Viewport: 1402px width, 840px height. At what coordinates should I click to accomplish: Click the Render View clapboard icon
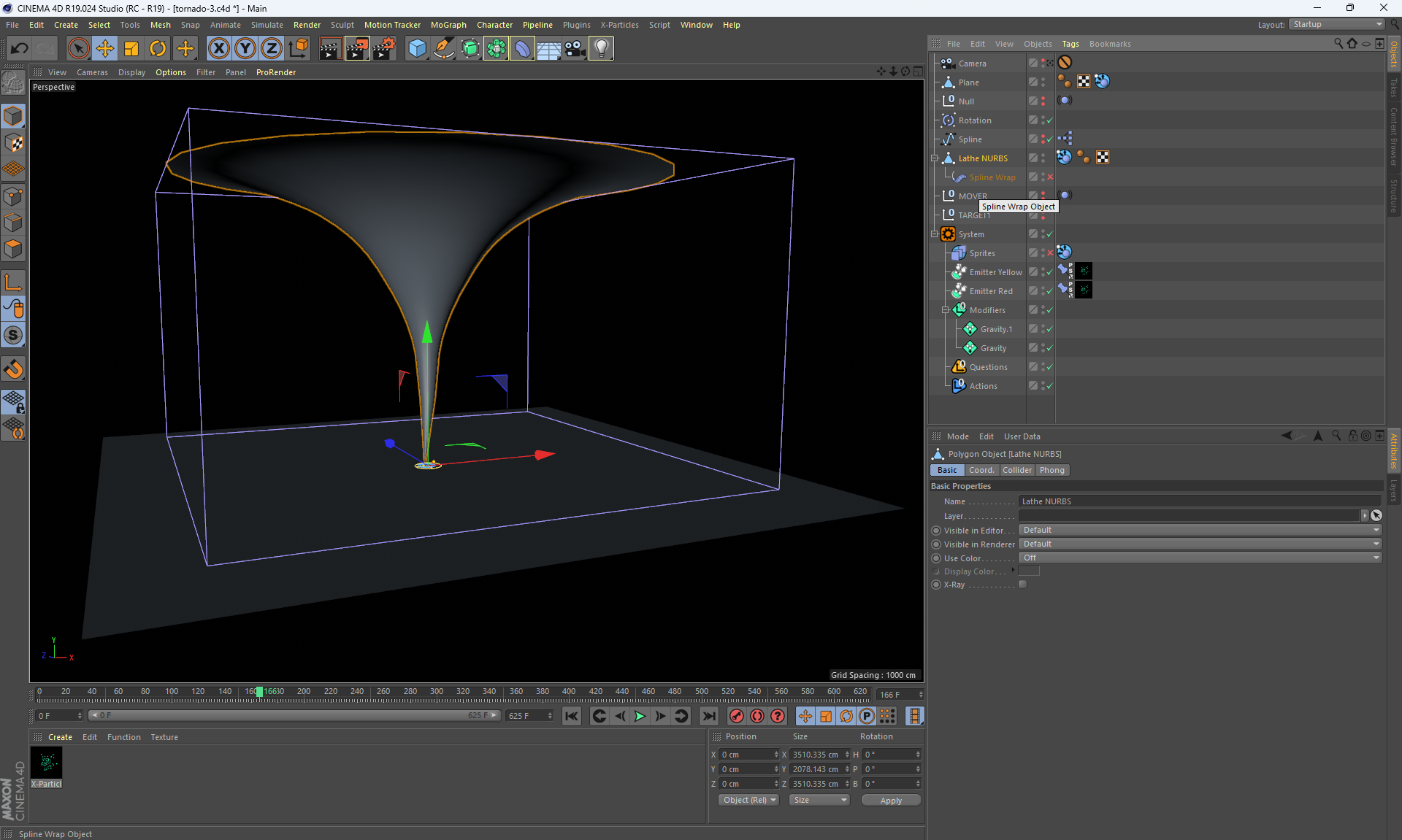(x=330, y=49)
